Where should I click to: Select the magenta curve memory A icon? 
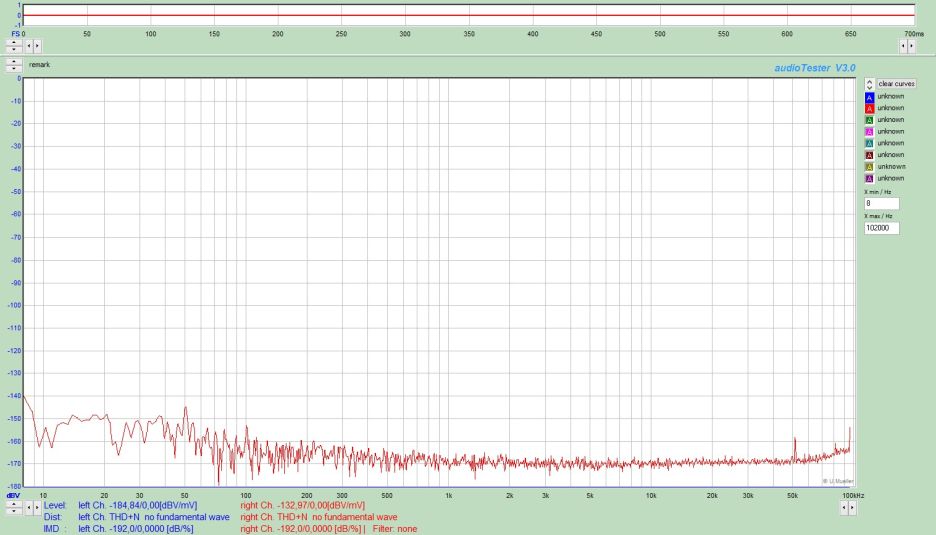(869, 132)
